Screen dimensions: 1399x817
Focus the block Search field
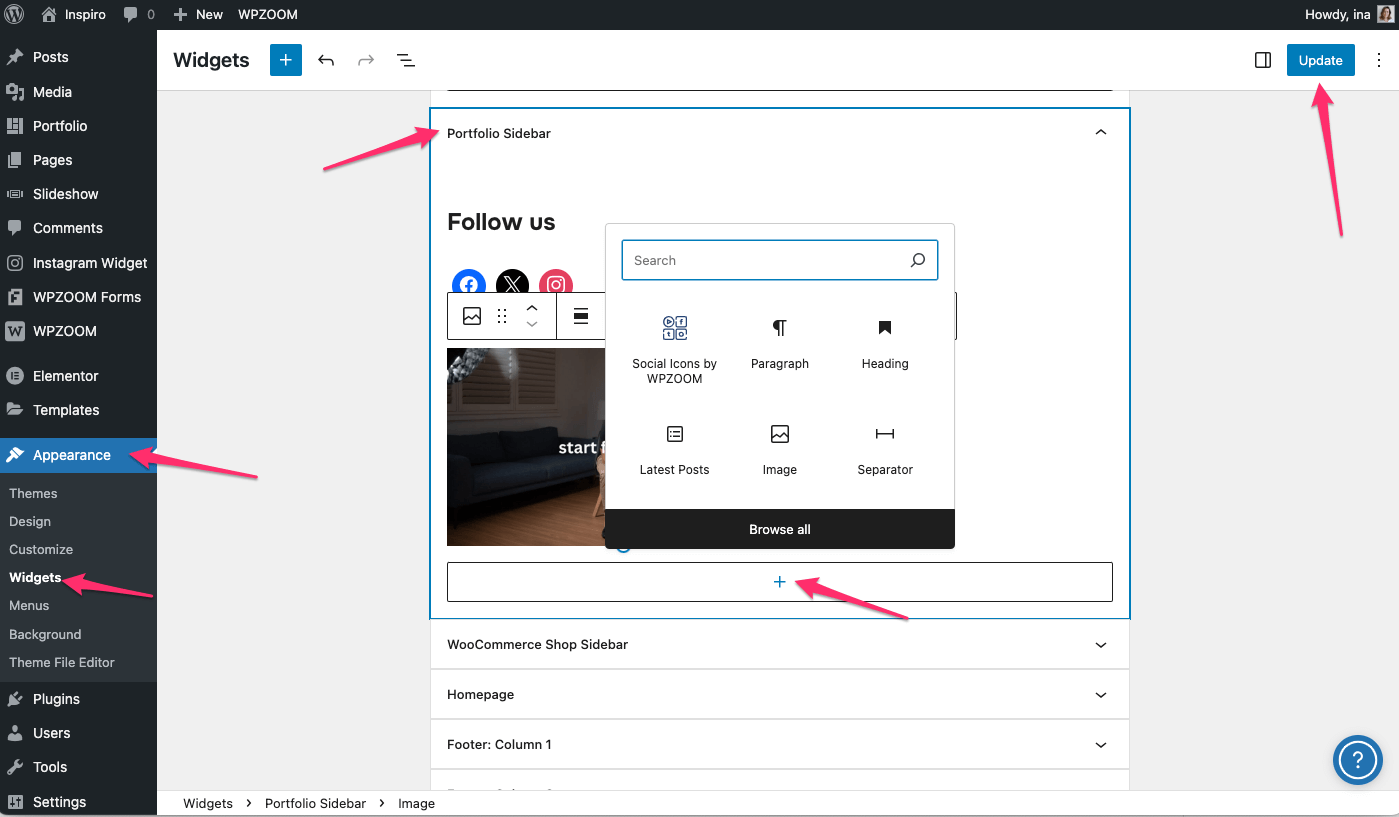[x=765, y=260]
